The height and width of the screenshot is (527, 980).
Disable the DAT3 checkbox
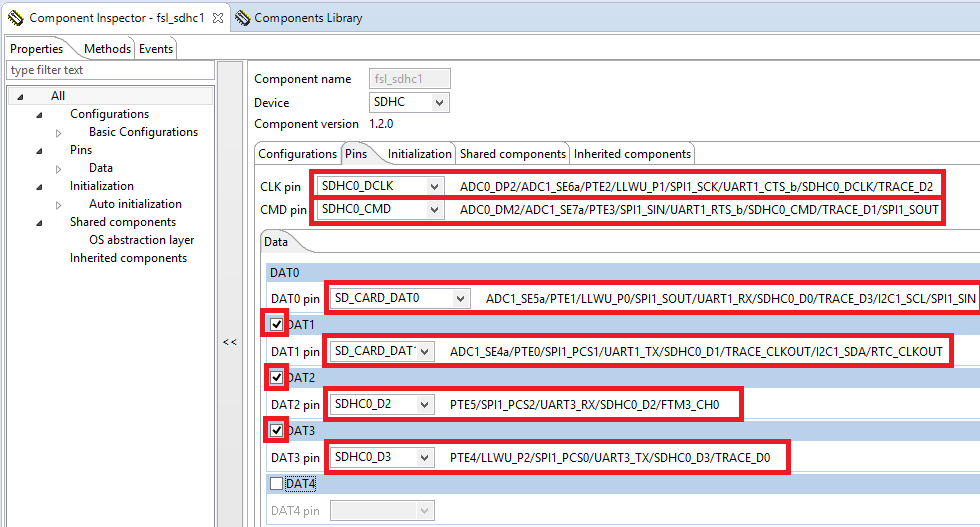tap(277, 430)
